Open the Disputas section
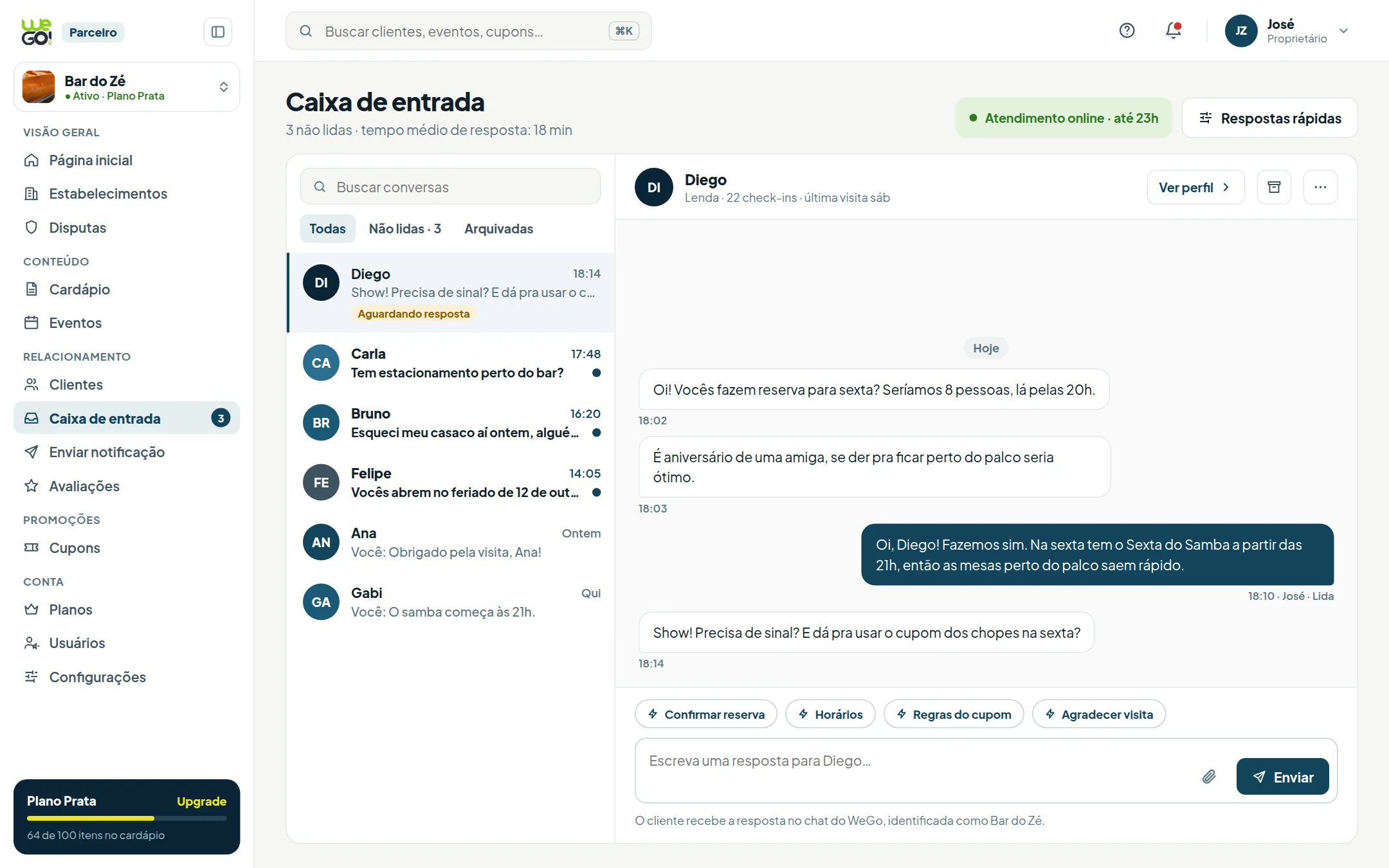This screenshot has width=1389, height=868. [x=127, y=228]
